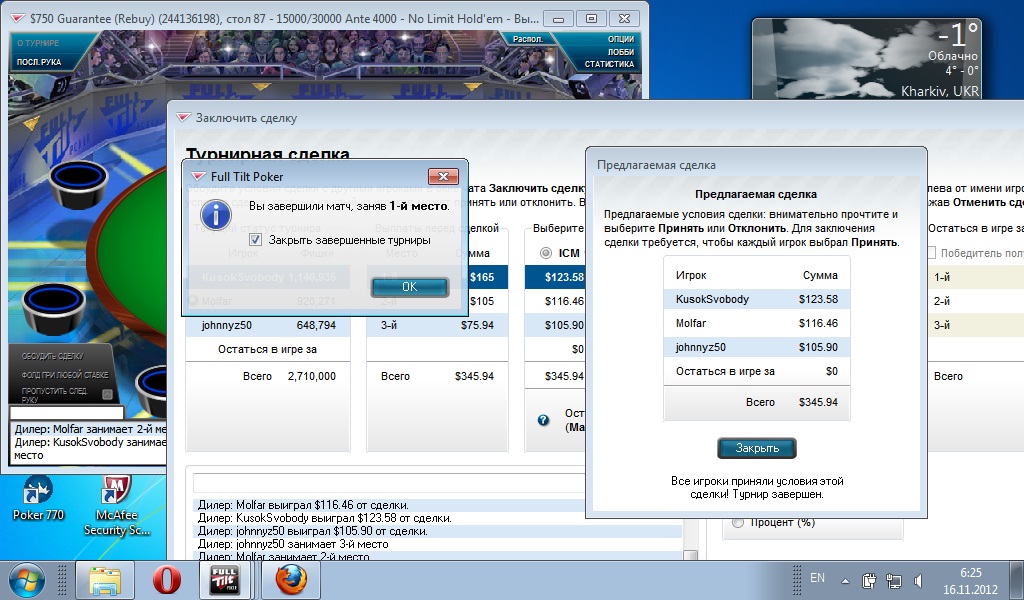The image size is (1024, 600).
Task: Click the deal chat input field
Action: point(389,483)
